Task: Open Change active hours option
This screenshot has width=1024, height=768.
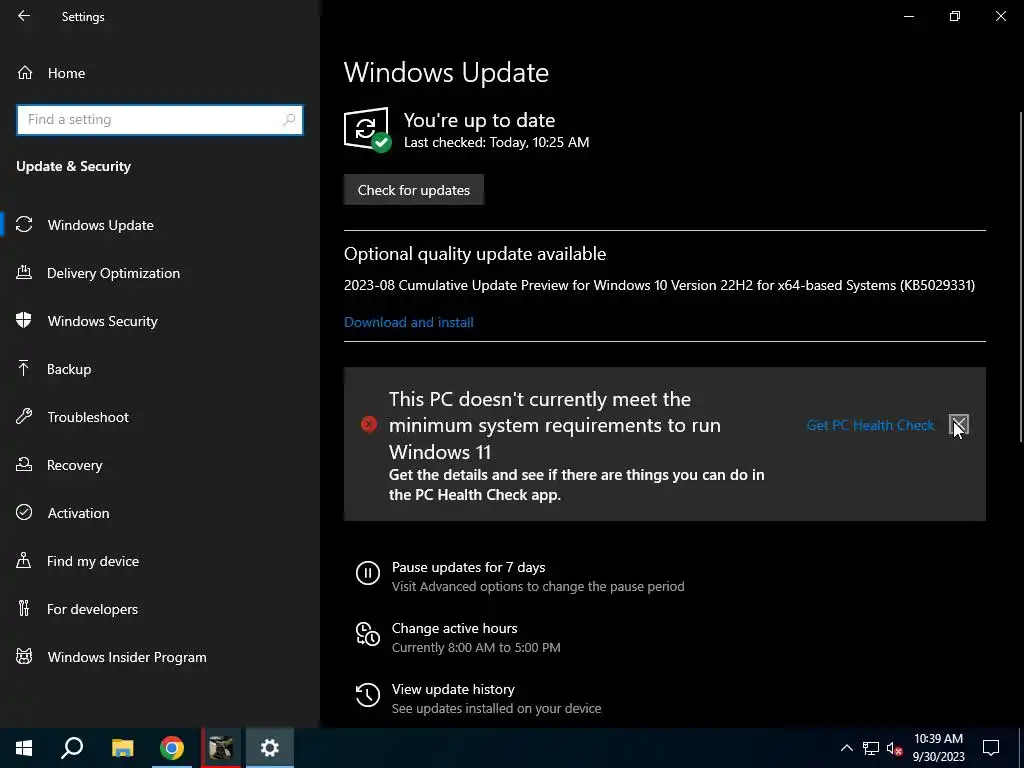Action: coord(455,628)
